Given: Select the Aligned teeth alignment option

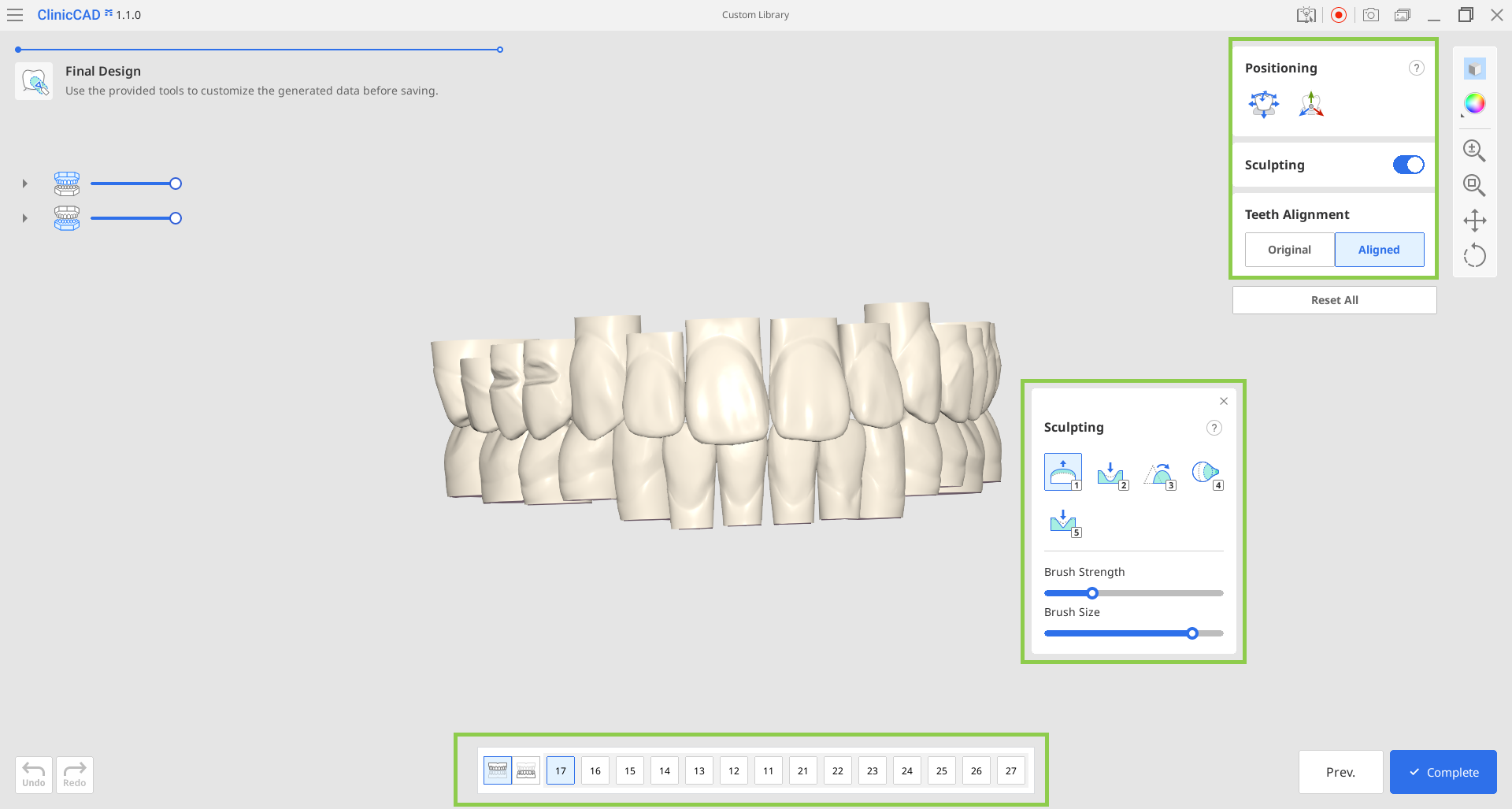Looking at the screenshot, I should click(1379, 250).
